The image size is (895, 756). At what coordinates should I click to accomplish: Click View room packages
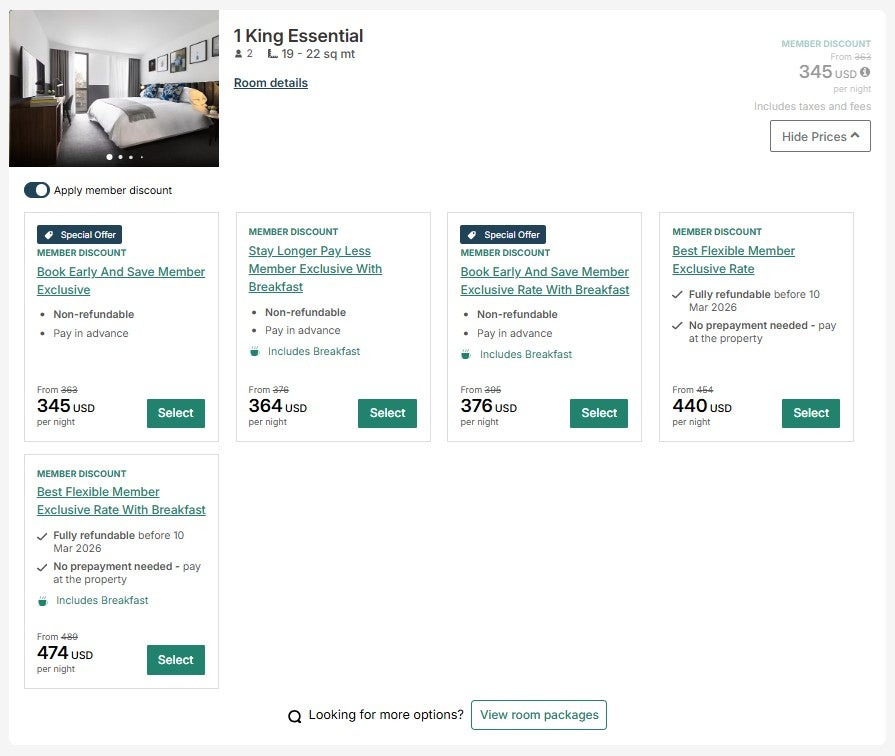pos(539,715)
